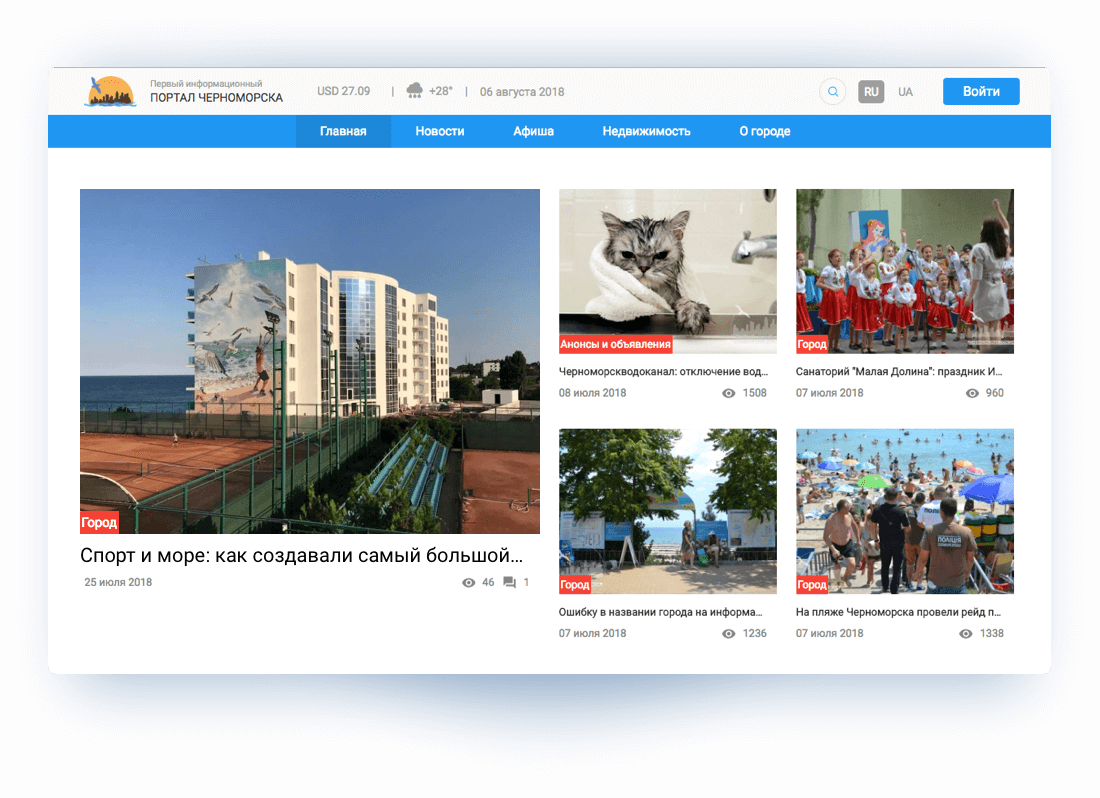The width and height of the screenshot is (1100, 798).
Task: Click the eye icon next to 1338 views
Action: [965, 633]
